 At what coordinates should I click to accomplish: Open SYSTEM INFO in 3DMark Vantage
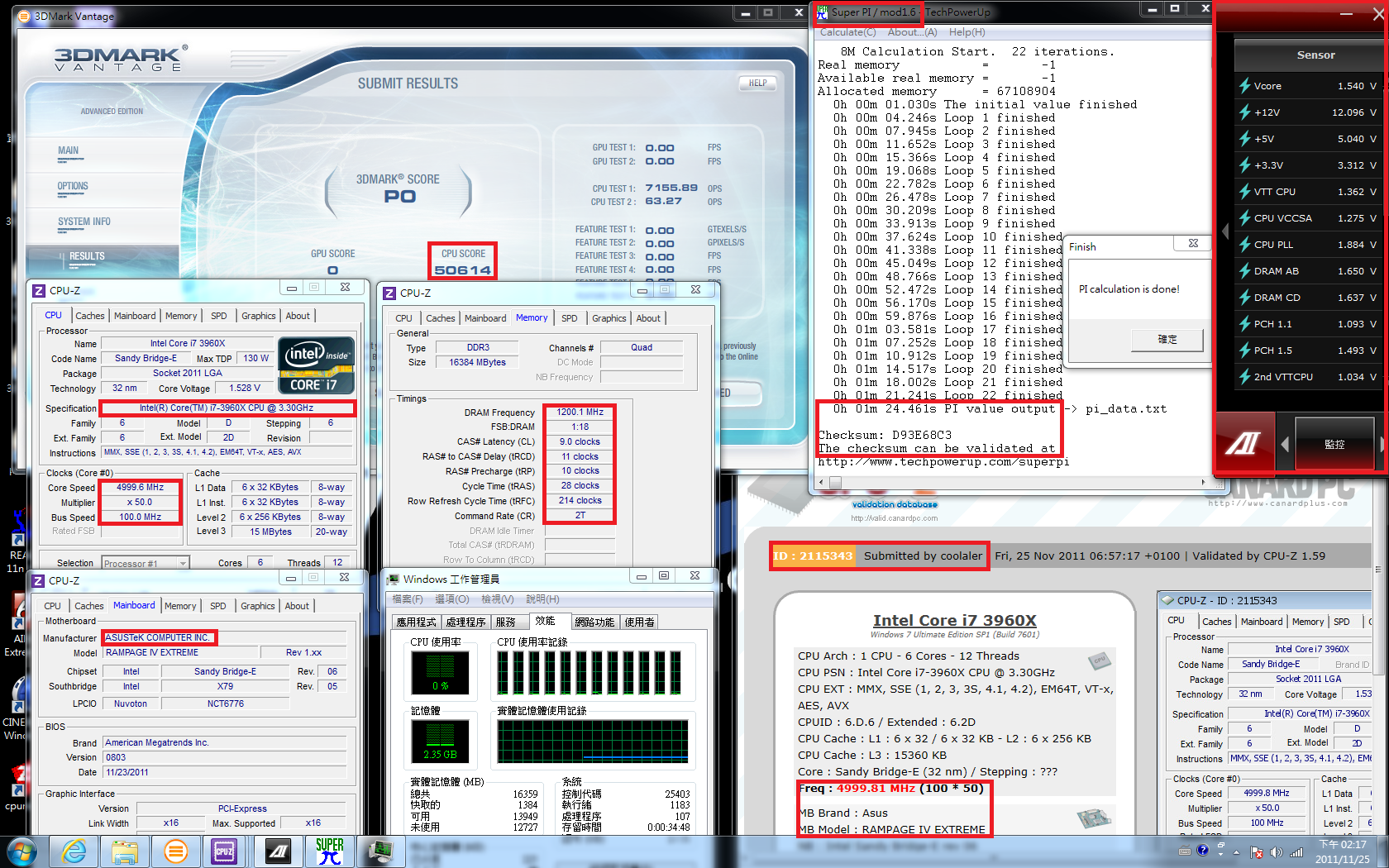tap(84, 222)
